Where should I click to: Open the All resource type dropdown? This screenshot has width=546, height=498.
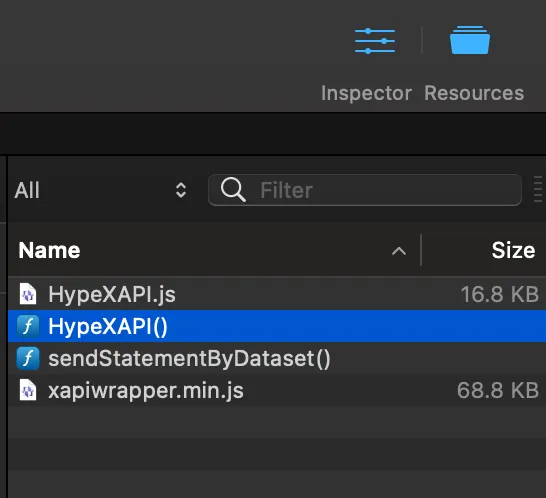coord(101,190)
